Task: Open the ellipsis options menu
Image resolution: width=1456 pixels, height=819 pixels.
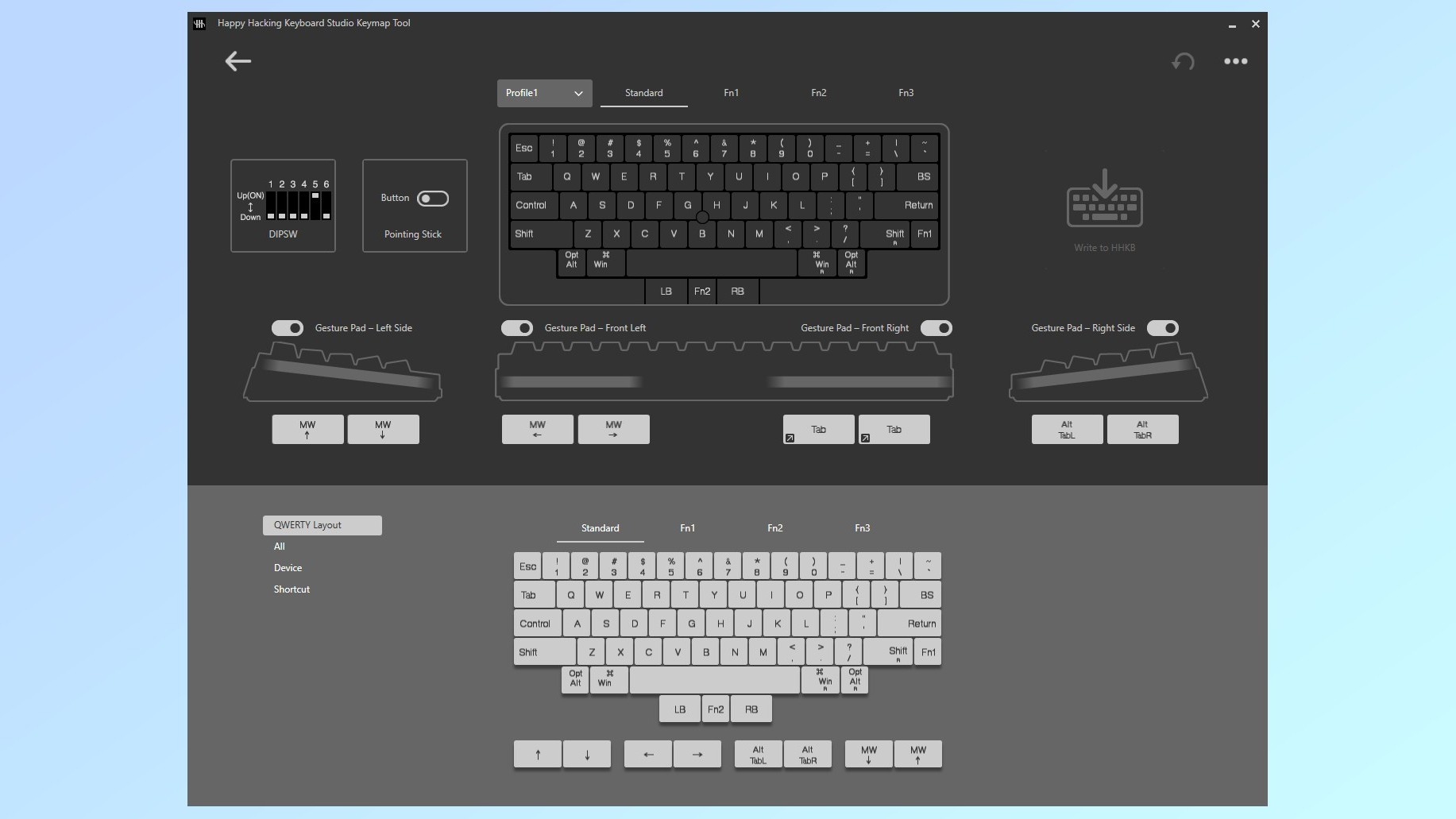Action: (x=1235, y=61)
